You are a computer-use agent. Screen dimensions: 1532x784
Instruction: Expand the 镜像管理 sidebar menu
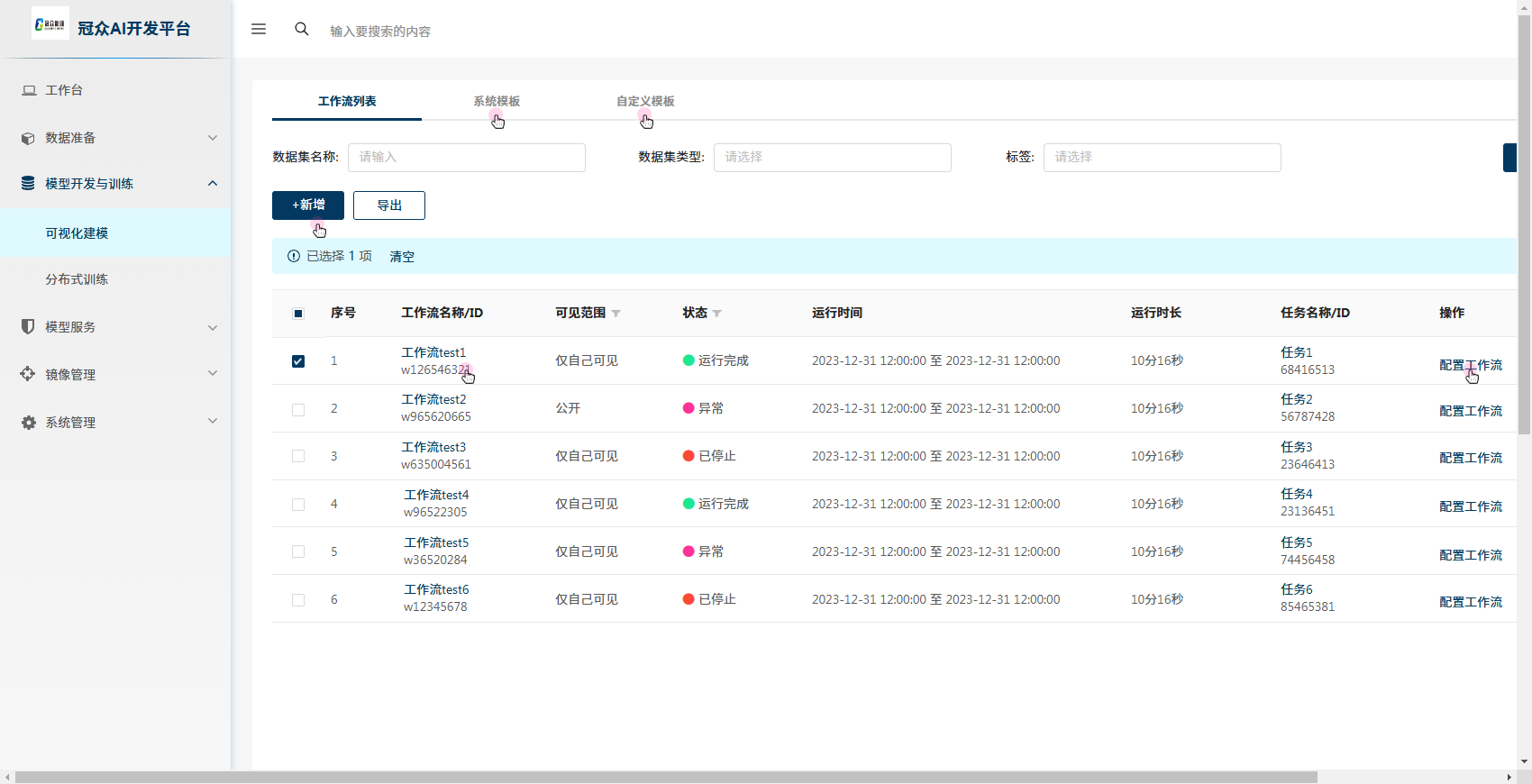coord(115,374)
